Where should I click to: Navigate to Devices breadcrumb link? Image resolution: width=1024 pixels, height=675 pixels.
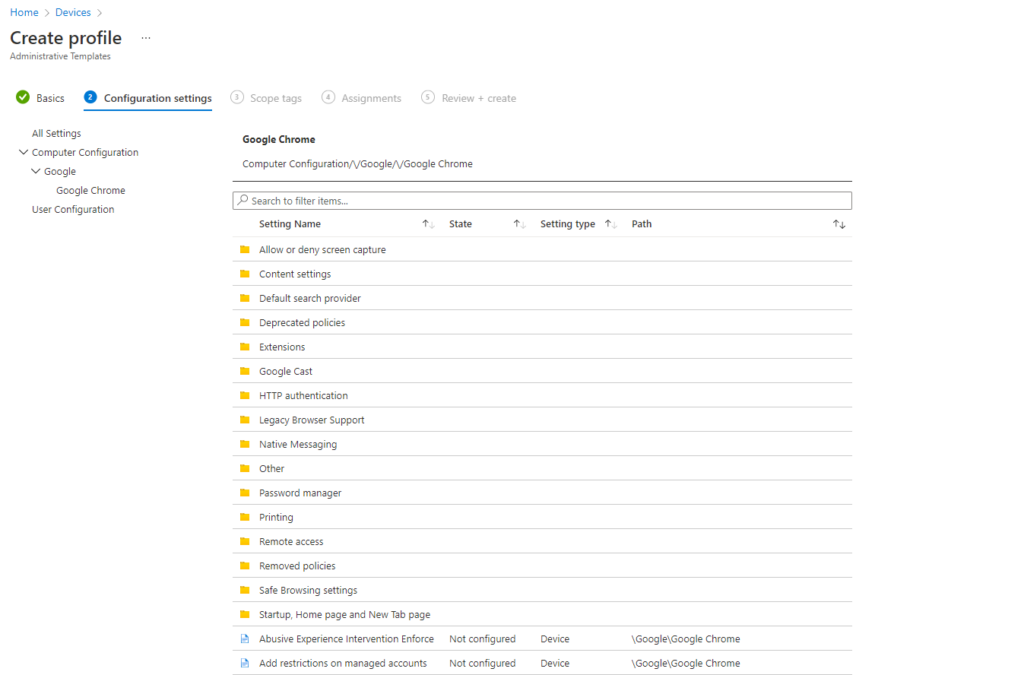click(73, 12)
